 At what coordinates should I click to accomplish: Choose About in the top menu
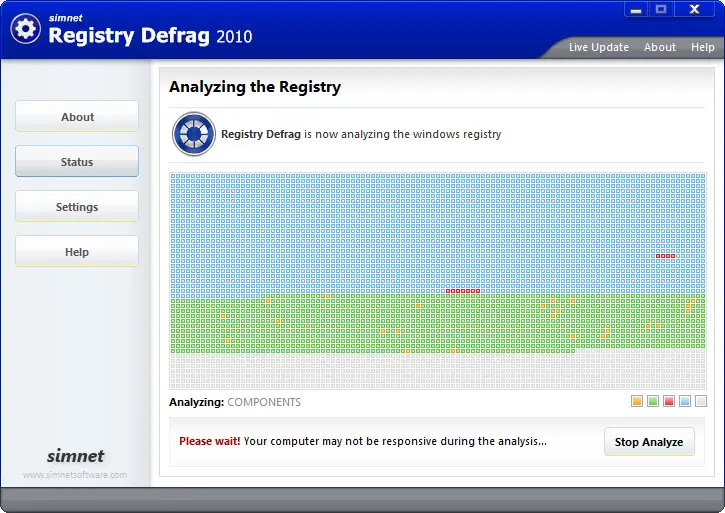pyautogui.click(x=660, y=47)
